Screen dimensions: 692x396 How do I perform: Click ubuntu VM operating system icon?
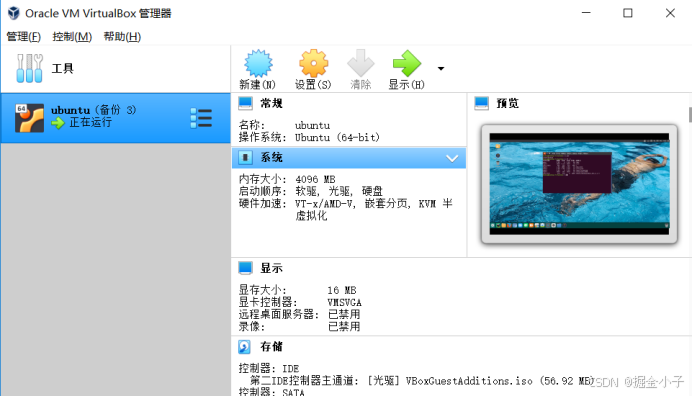pos(29,118)
